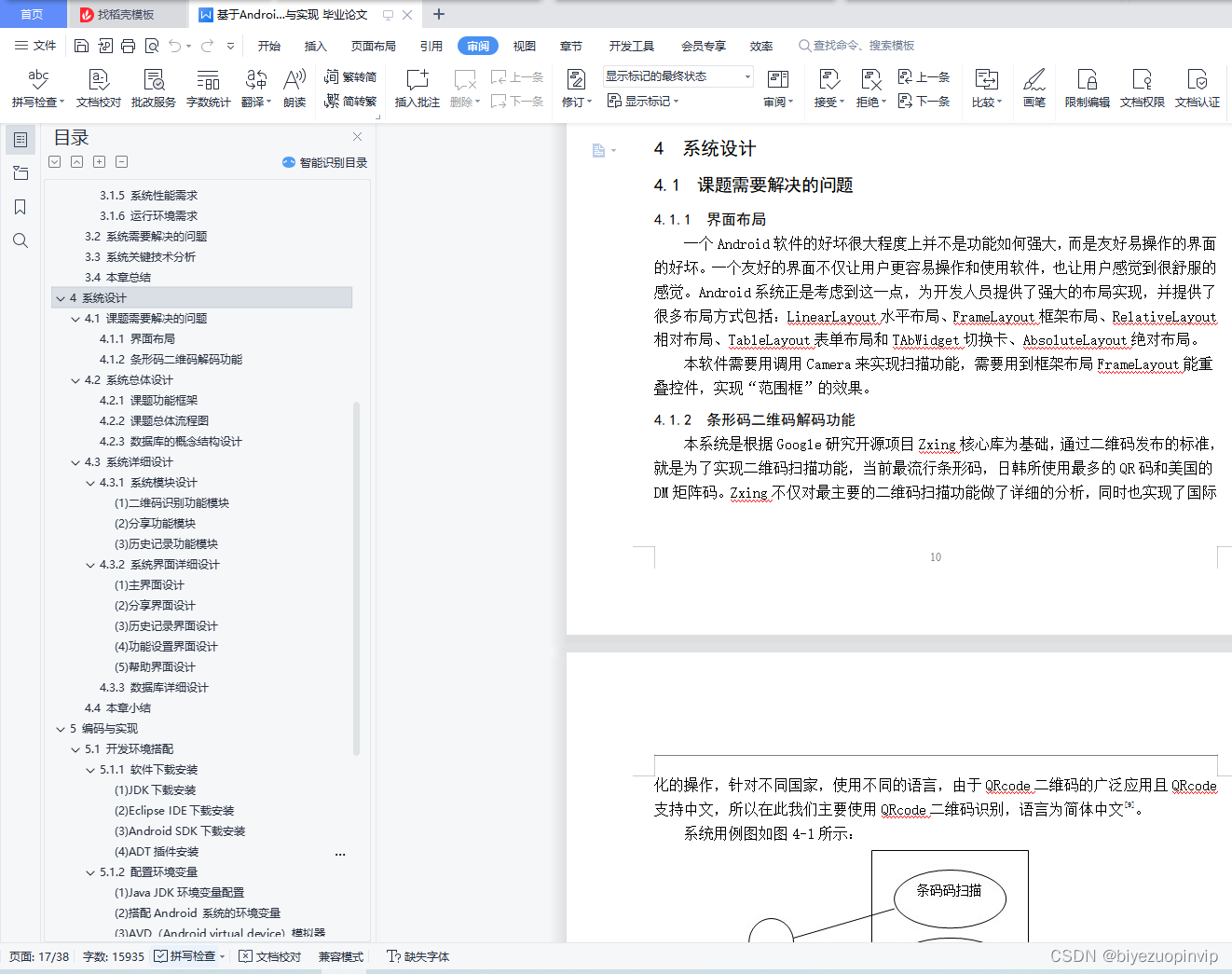
Task: Check the select-all checkbox in 目录 panel
Action: click(54, 161)
